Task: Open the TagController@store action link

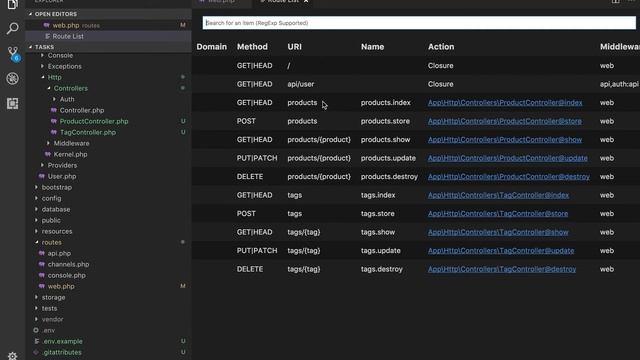Action: click(x=498, y=213)
